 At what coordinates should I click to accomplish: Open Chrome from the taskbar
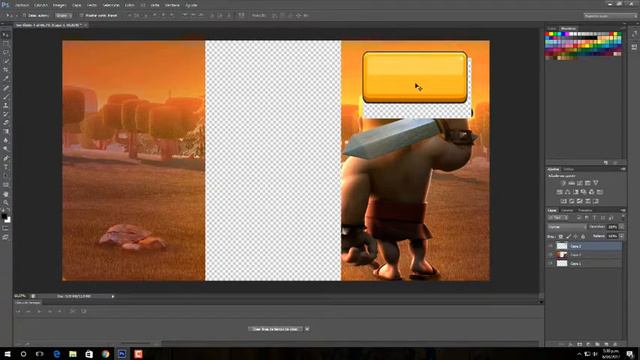105,354
